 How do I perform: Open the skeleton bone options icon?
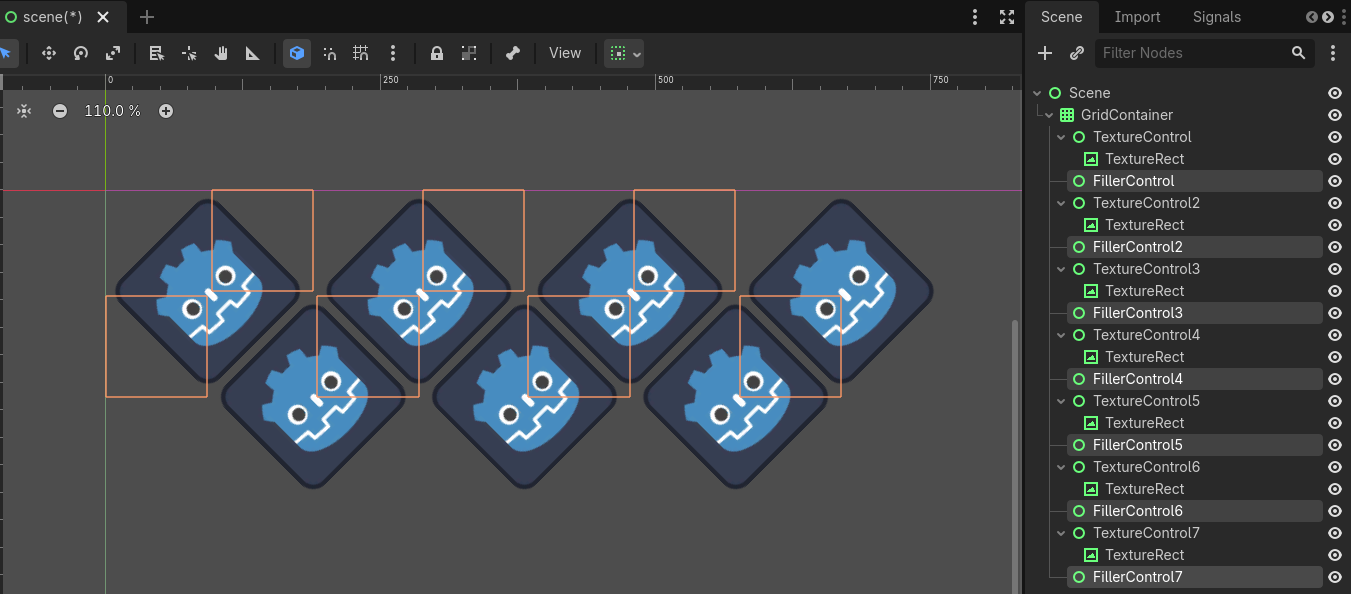click(513, 53)
